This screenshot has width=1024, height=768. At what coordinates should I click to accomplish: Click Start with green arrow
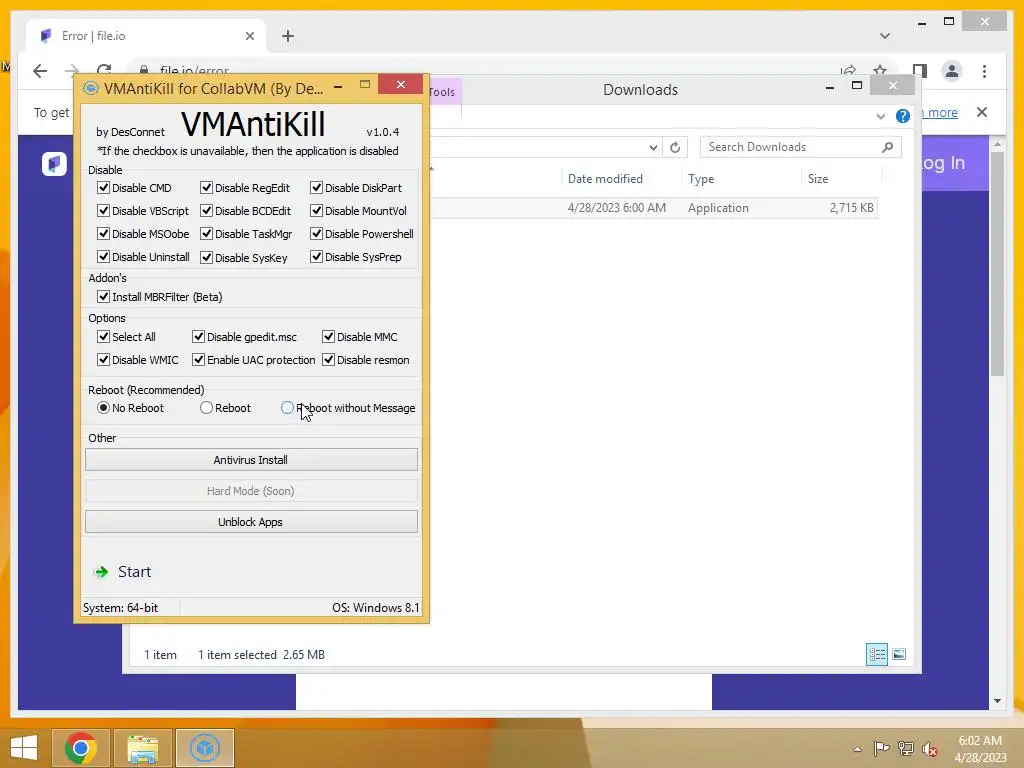click(x=123, y=572)
